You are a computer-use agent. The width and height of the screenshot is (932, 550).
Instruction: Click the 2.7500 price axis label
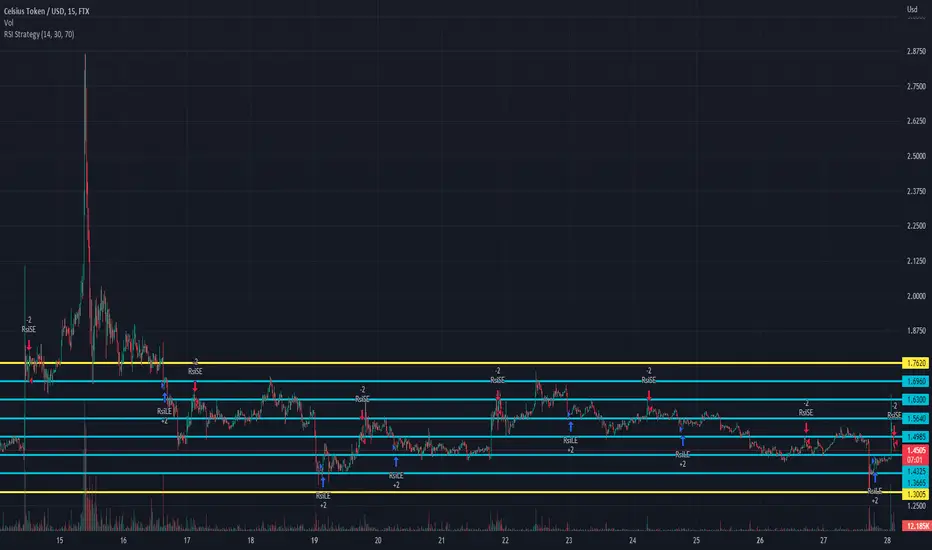tap(916, 86)
